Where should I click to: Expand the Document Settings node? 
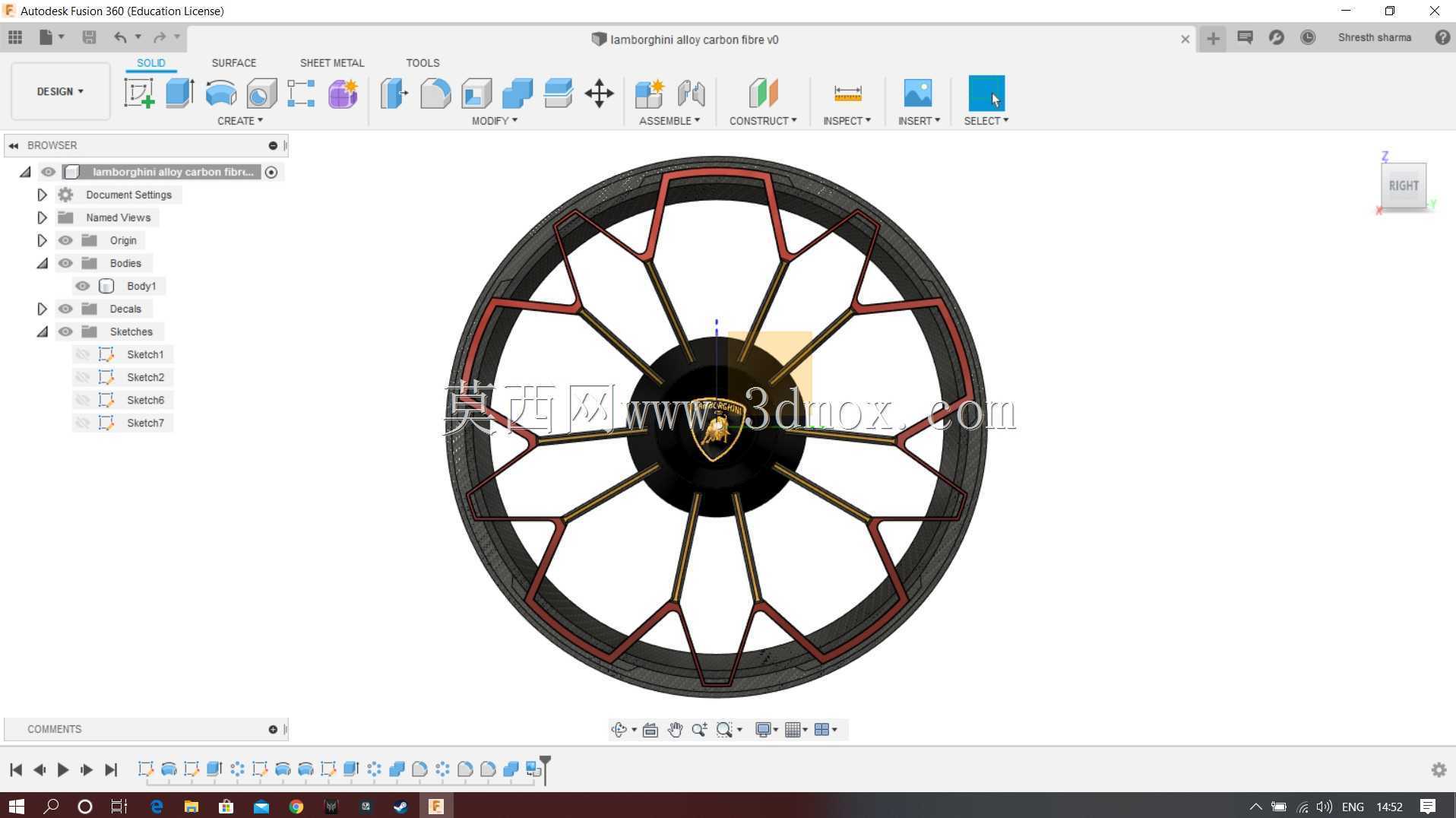click(42, 195)
